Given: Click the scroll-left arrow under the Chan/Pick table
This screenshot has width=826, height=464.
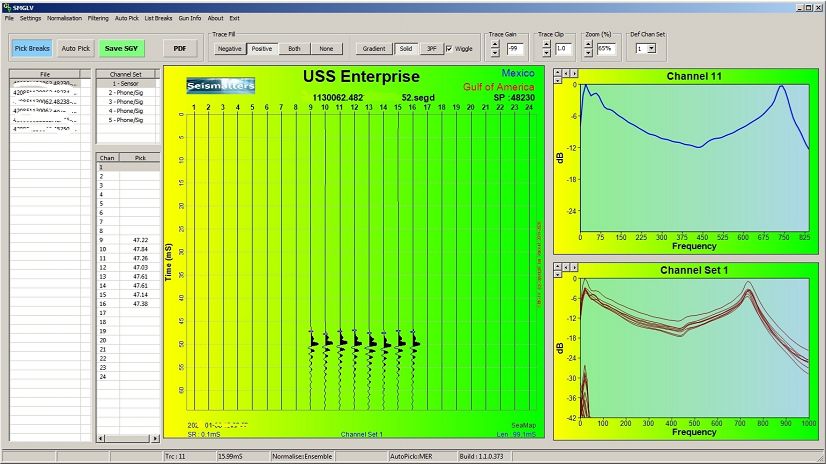Looking at the screenshot, I should (101, 438).
